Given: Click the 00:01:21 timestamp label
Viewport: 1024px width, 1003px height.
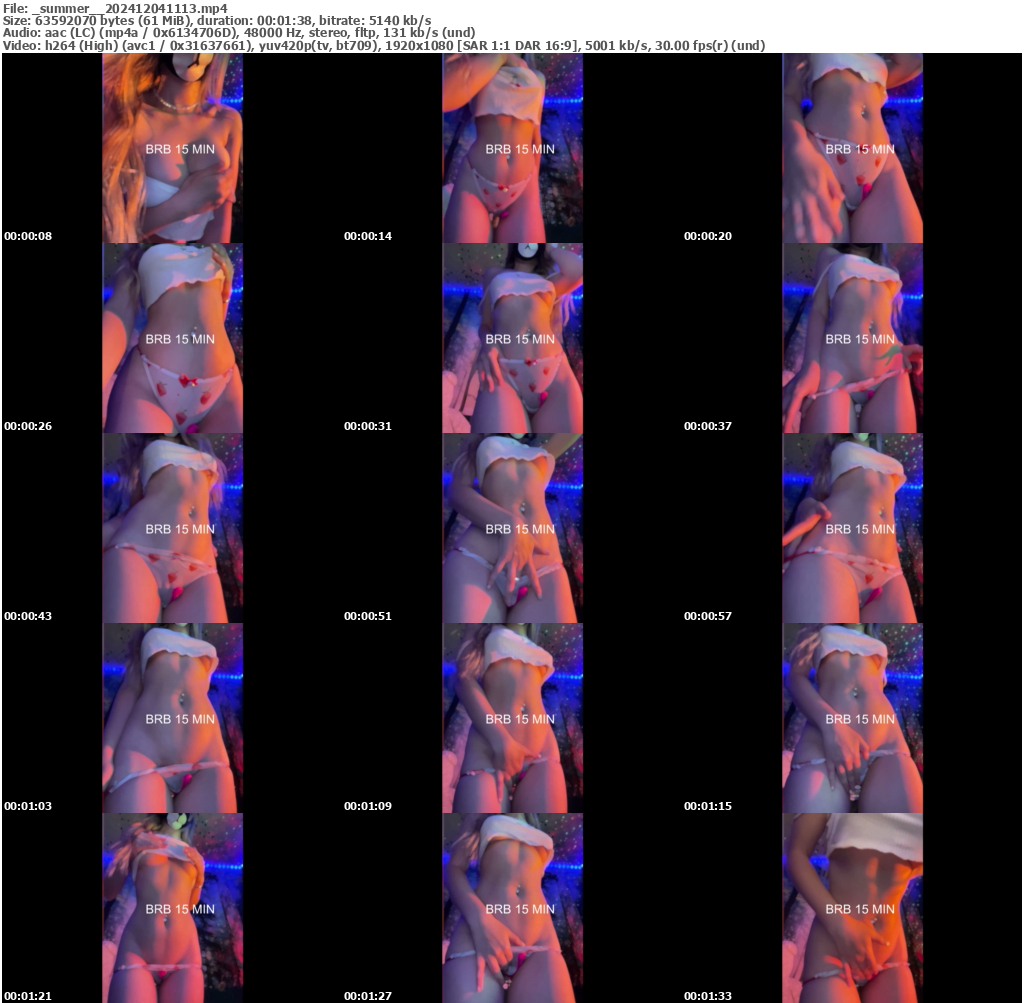Looking at the screenshot, I should (28, 996).
